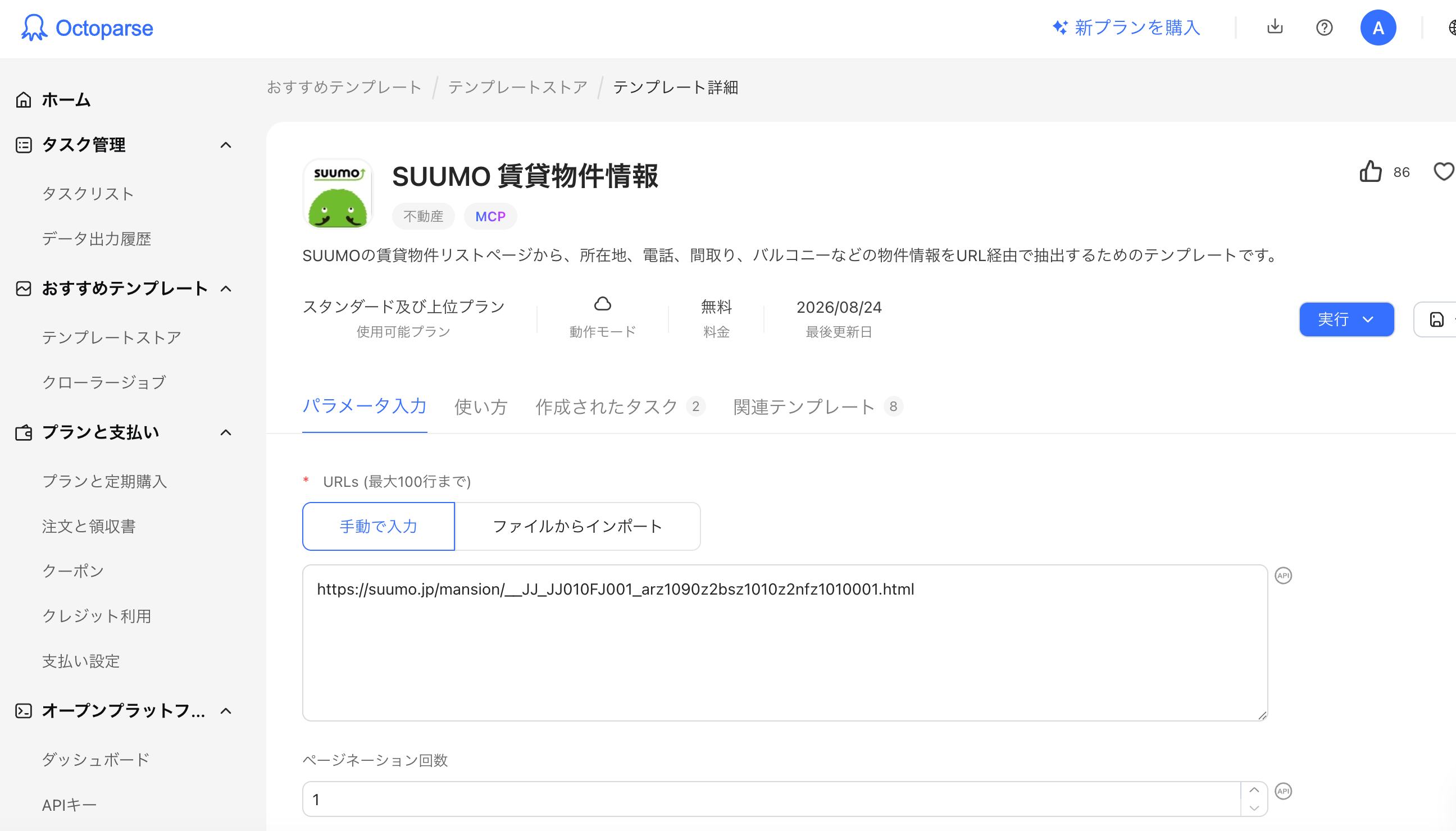The height and width of the screenshot is (831, 1456).
Task: Select ファイルからインポート input mode
Action: click(577, 526)
